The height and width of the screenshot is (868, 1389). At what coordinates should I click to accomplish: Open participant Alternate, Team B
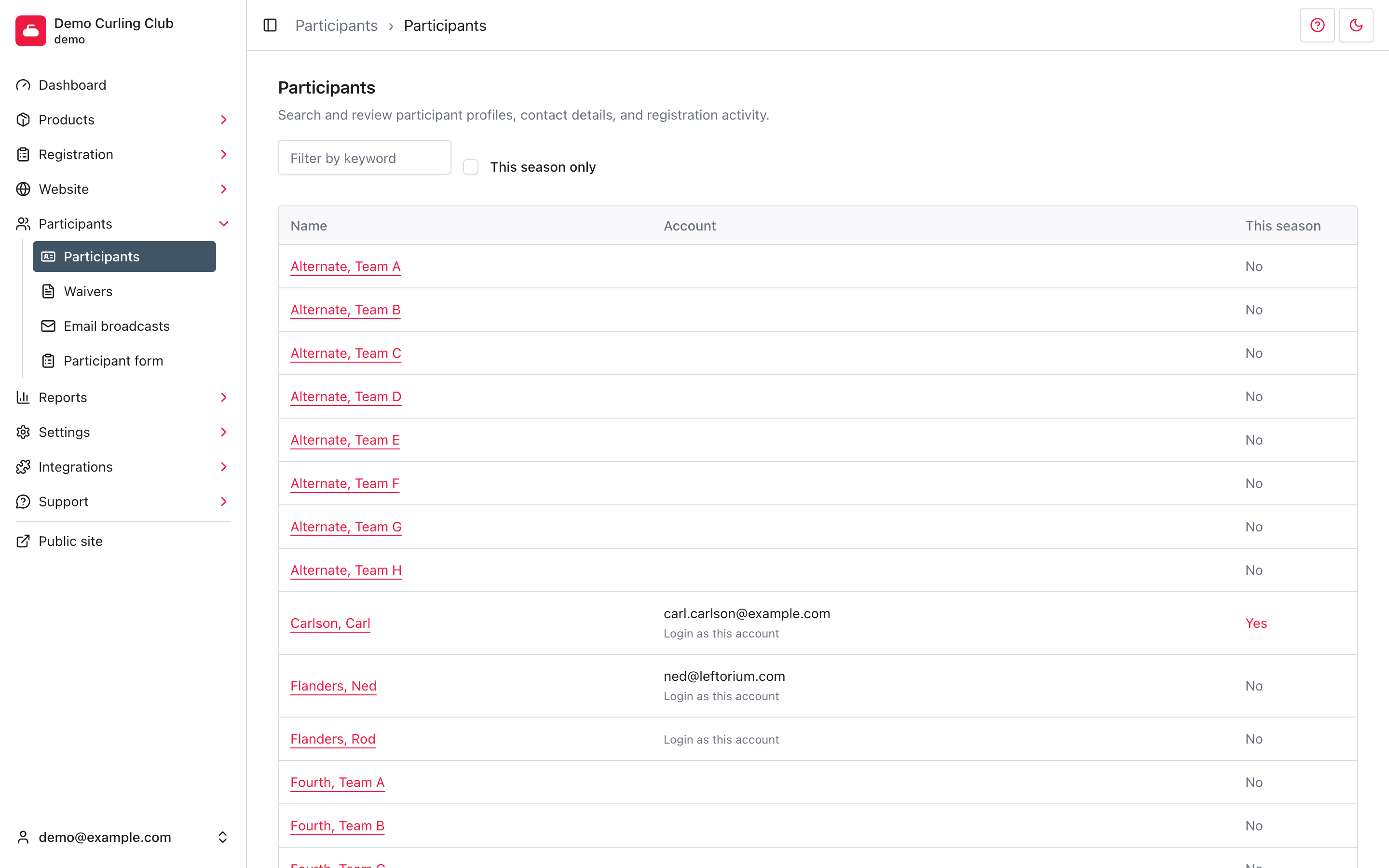pos(345,310)
